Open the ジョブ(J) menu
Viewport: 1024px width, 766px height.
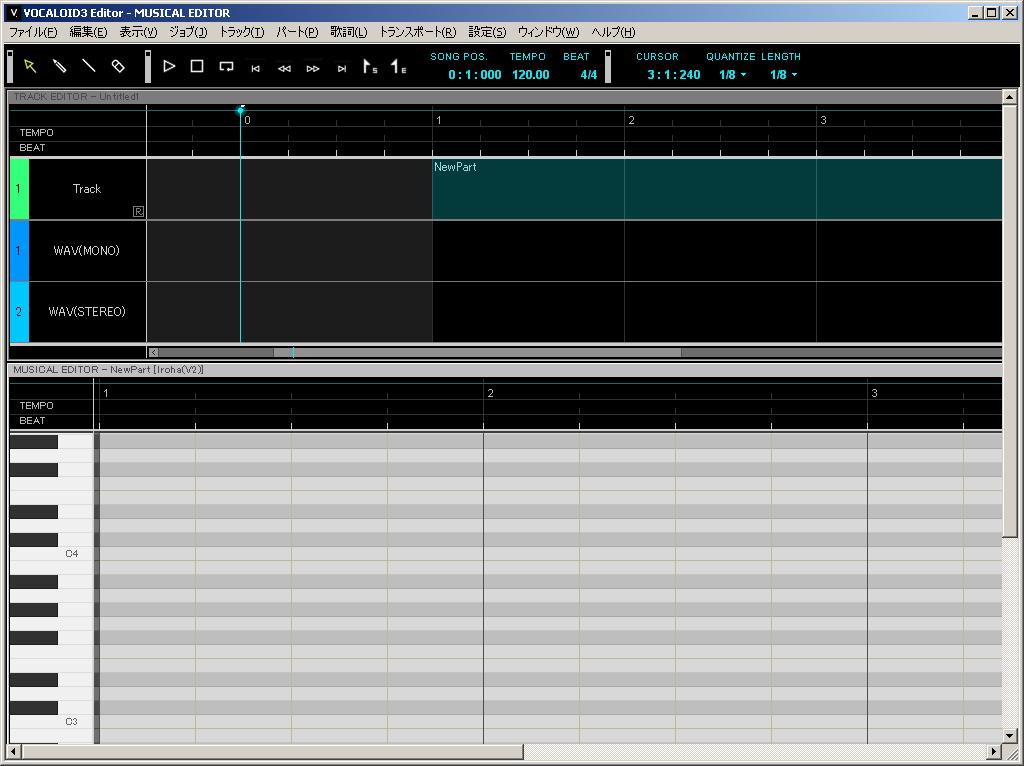[188, 32]
